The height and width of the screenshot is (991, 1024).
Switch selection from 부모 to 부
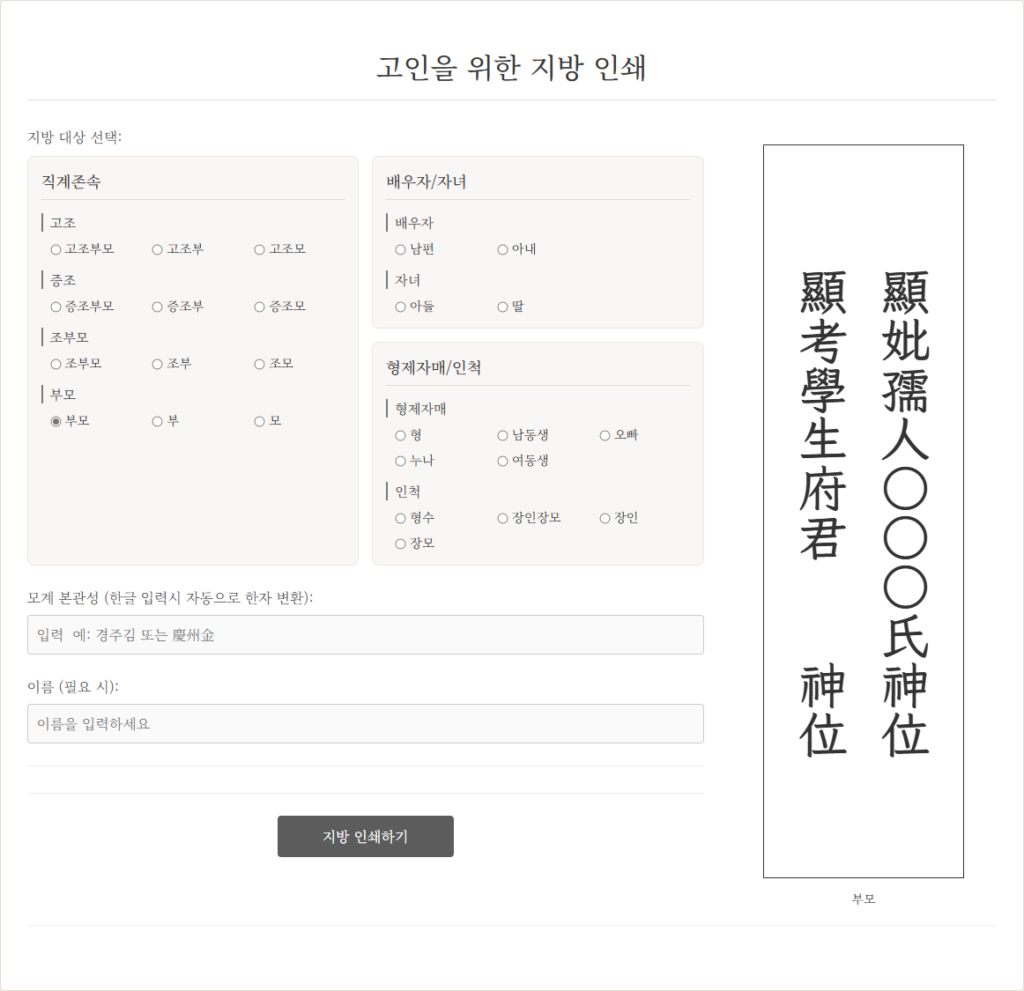click(156, 420)
